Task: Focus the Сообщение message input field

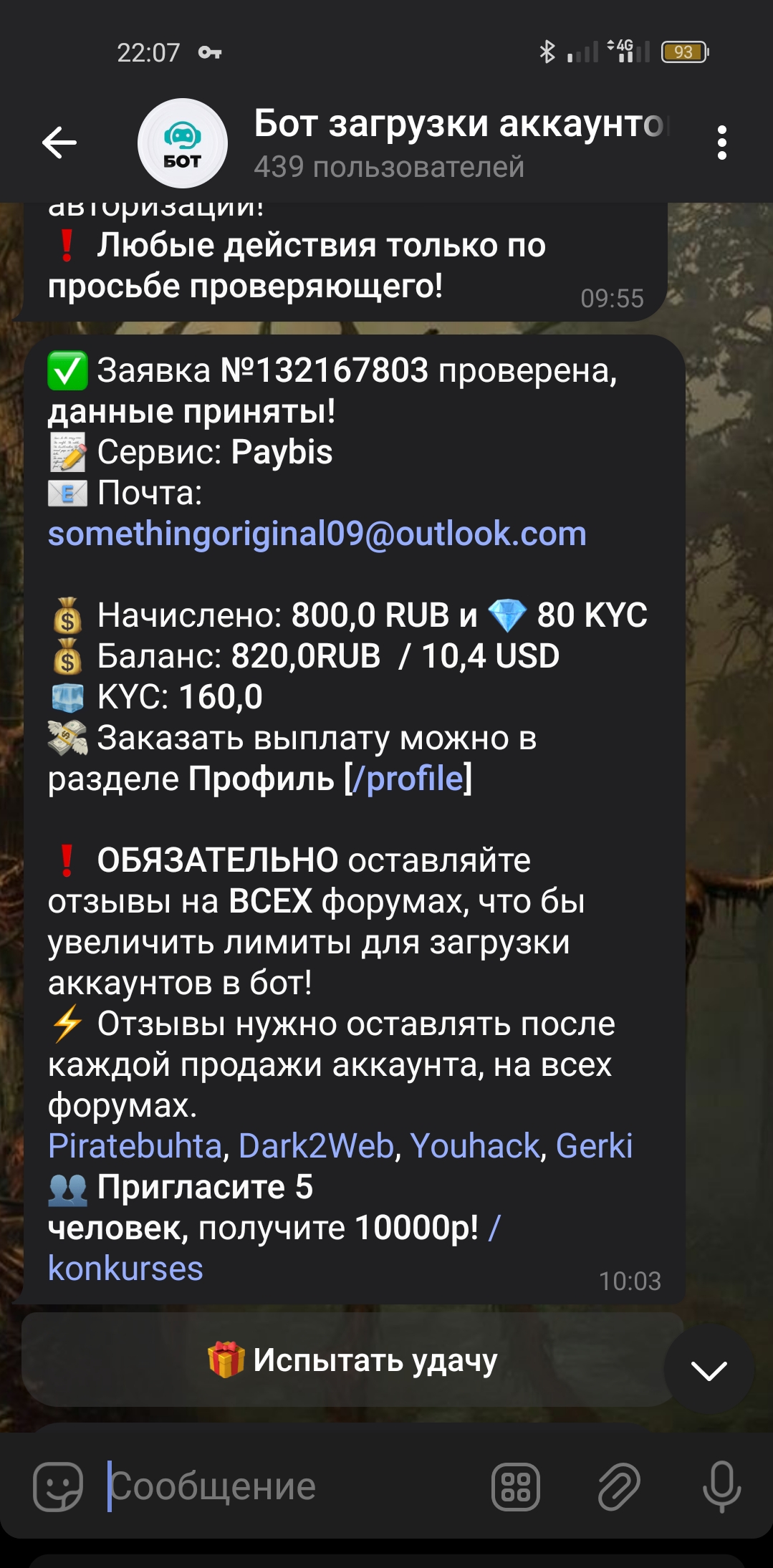Action: pyautogui.click(x=287, y=1486)
